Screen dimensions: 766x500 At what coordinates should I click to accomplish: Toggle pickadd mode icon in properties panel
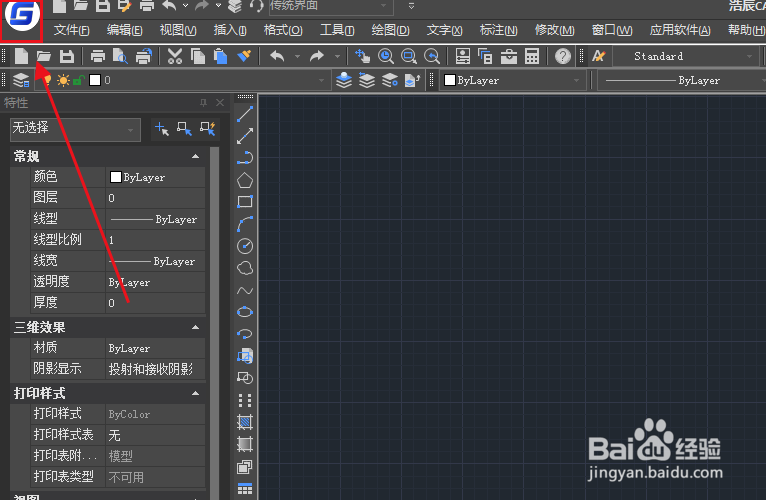[162, 129]
